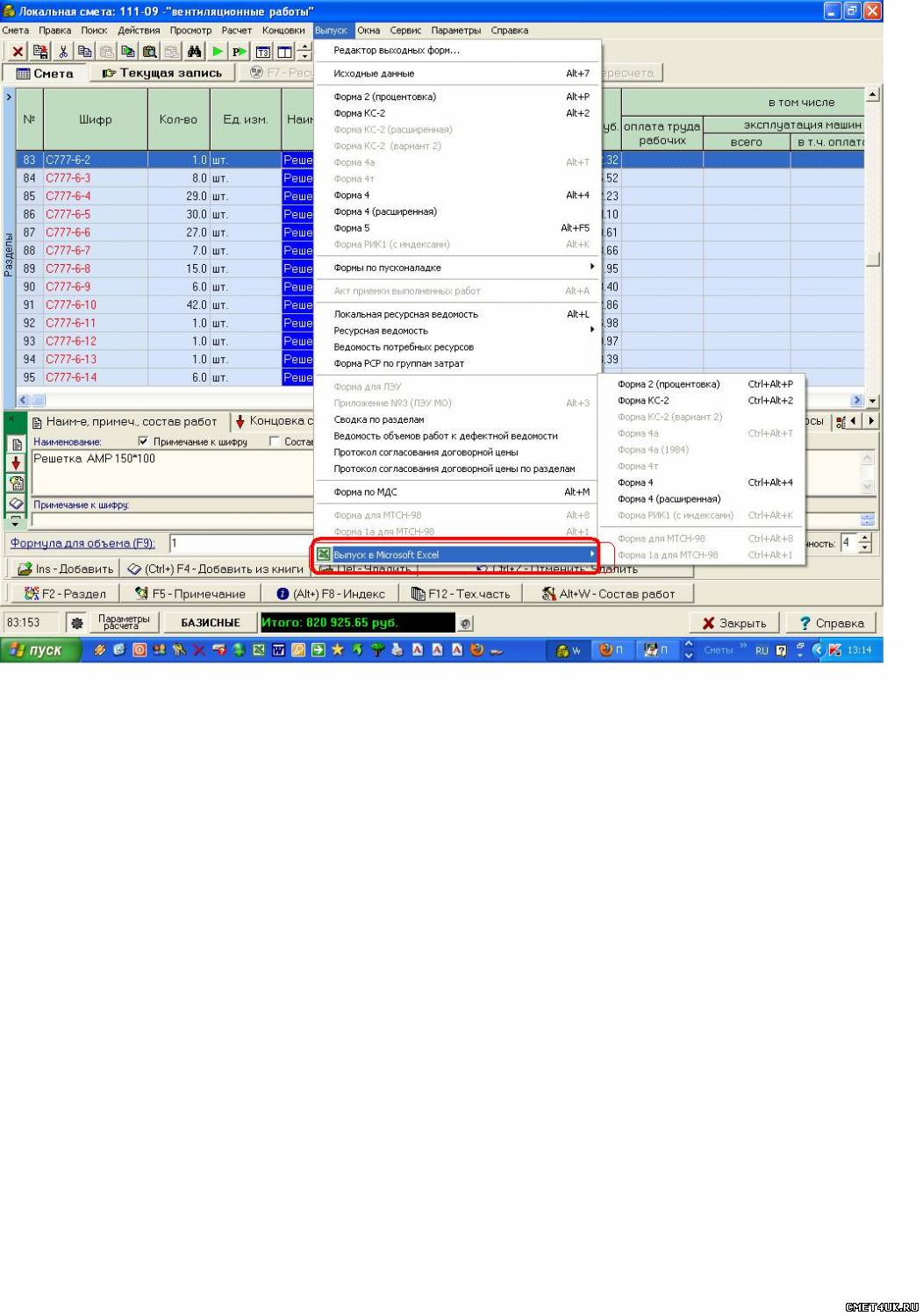Screen dimensions: 923x1316
Task: Open the Правка menu
Action: click(55, 30)
